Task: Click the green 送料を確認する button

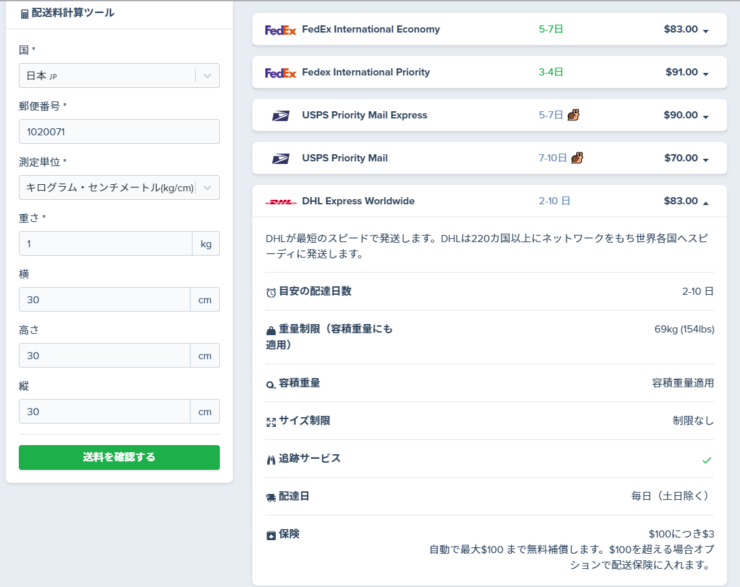Action: [x=119, y=457]
